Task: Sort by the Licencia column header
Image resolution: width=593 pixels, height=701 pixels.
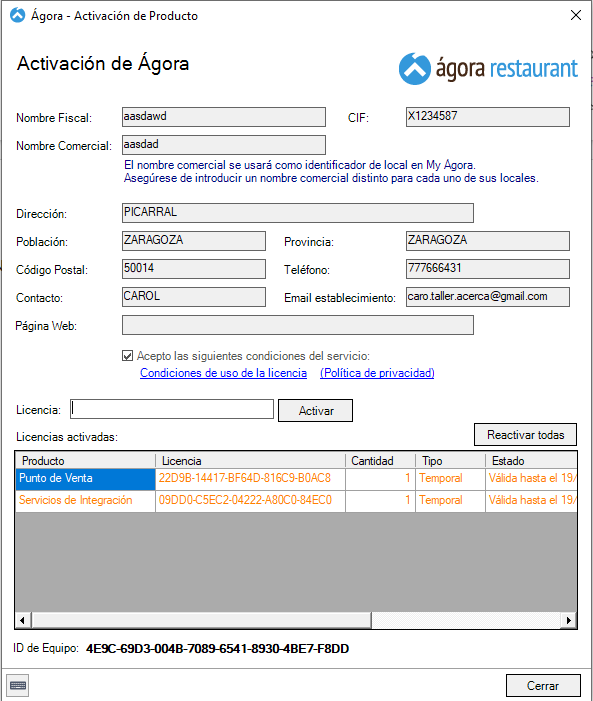Action: tap(250, 460)
